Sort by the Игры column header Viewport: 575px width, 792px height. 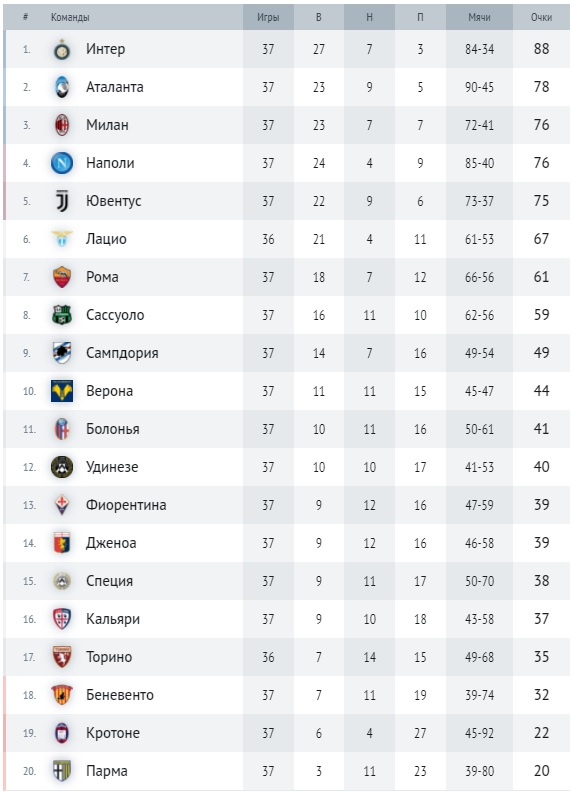click(x=268, y=17)
